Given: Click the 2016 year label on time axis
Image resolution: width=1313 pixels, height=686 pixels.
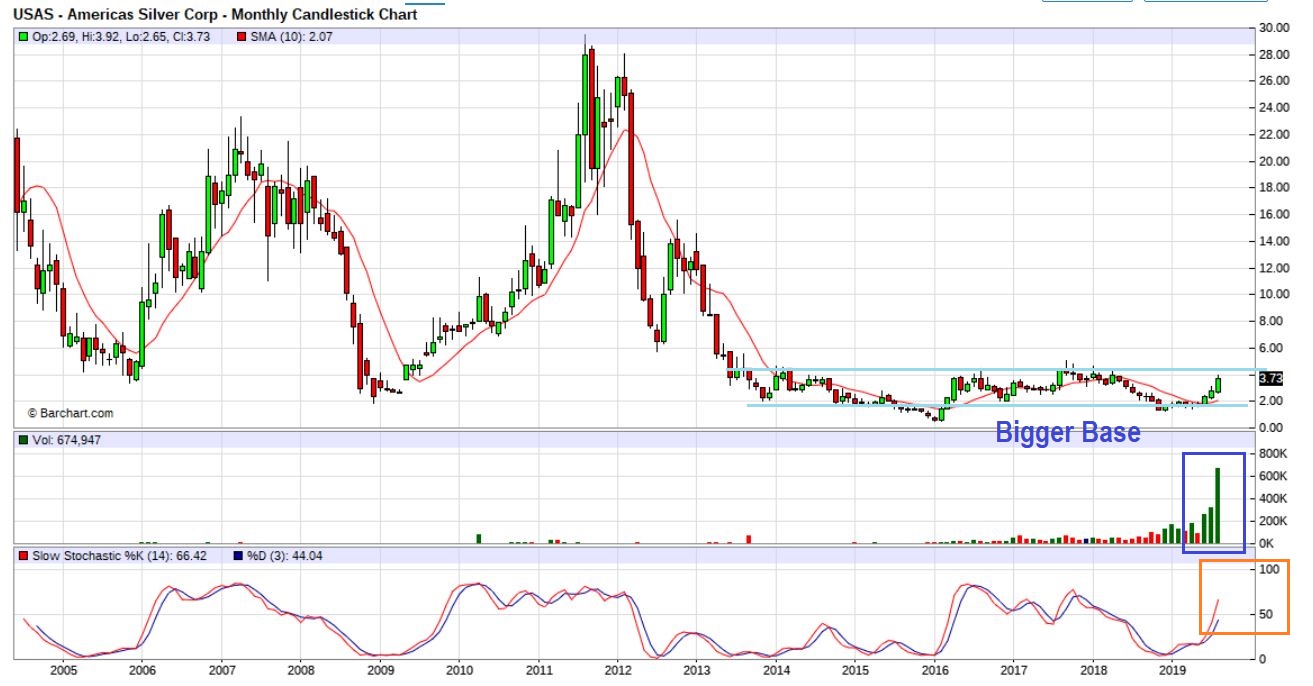Looking at the screenshot, I should click(935, 669).
